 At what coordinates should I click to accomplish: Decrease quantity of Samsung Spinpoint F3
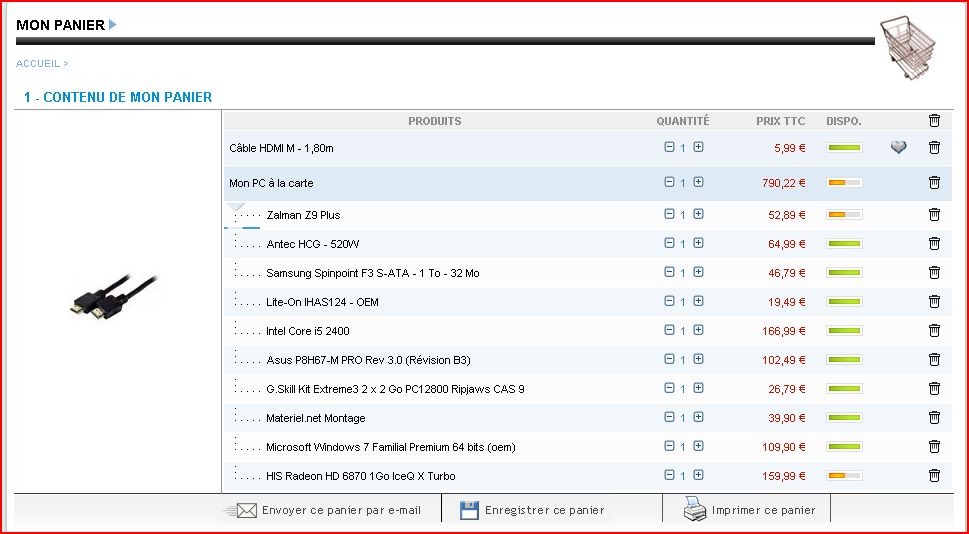(669, 272)
